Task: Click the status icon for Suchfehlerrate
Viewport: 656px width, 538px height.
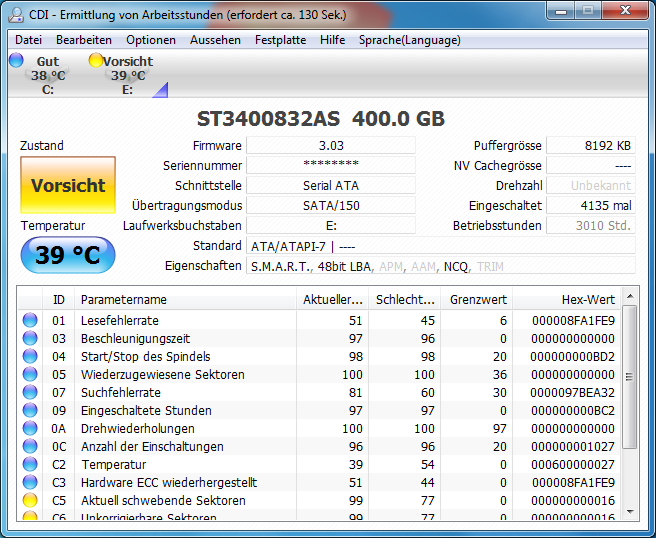Action: pos(30,392)
